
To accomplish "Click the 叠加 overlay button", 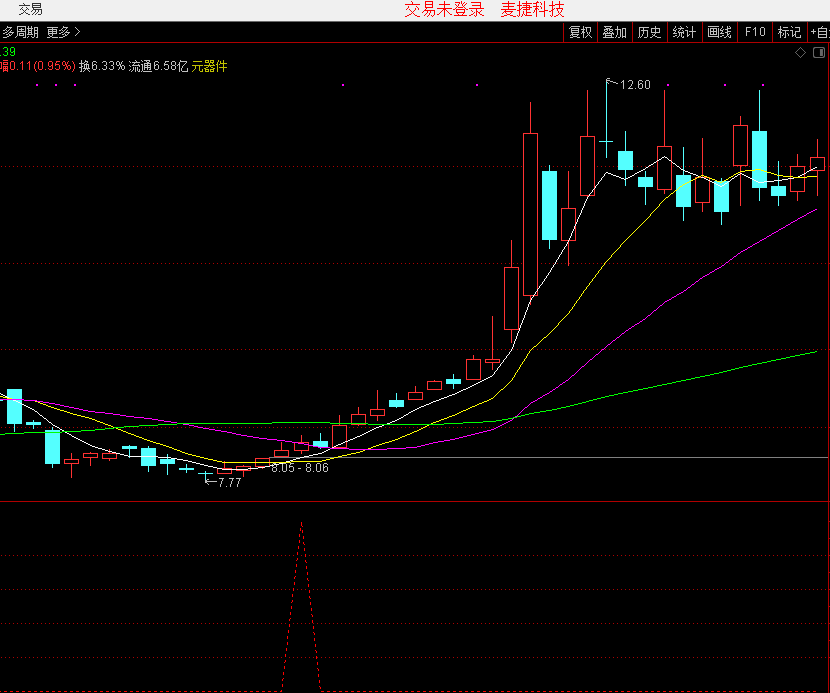I will [x=614, y=32].
